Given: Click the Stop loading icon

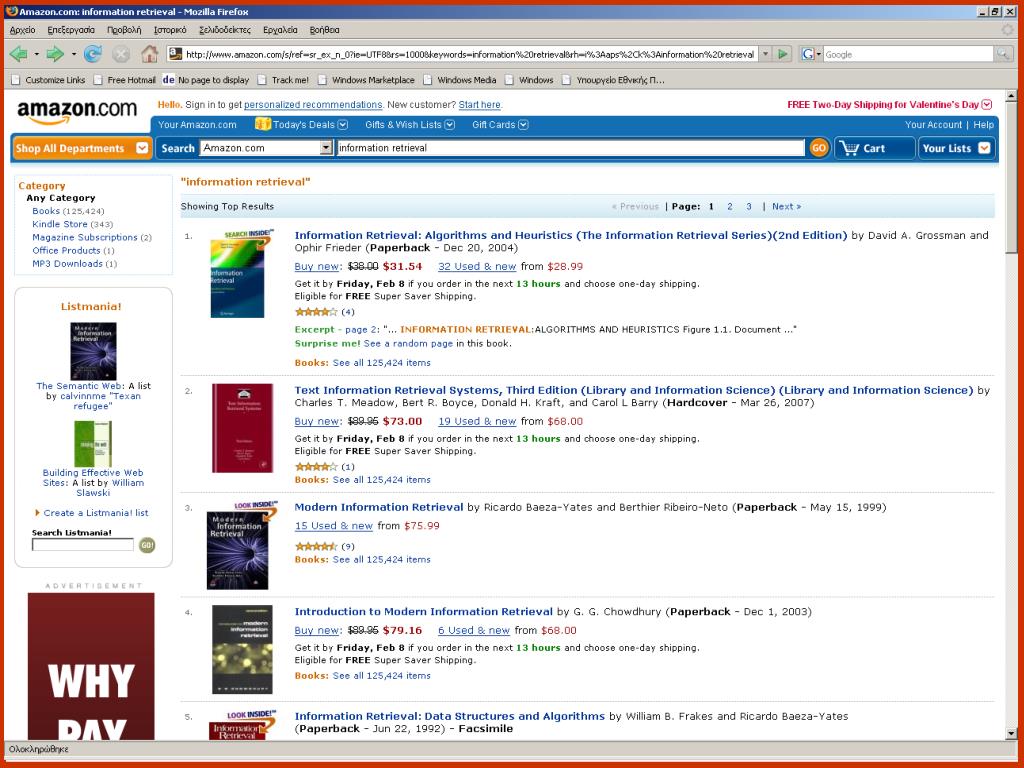Looking at the screenshot, I should point(121,54).
